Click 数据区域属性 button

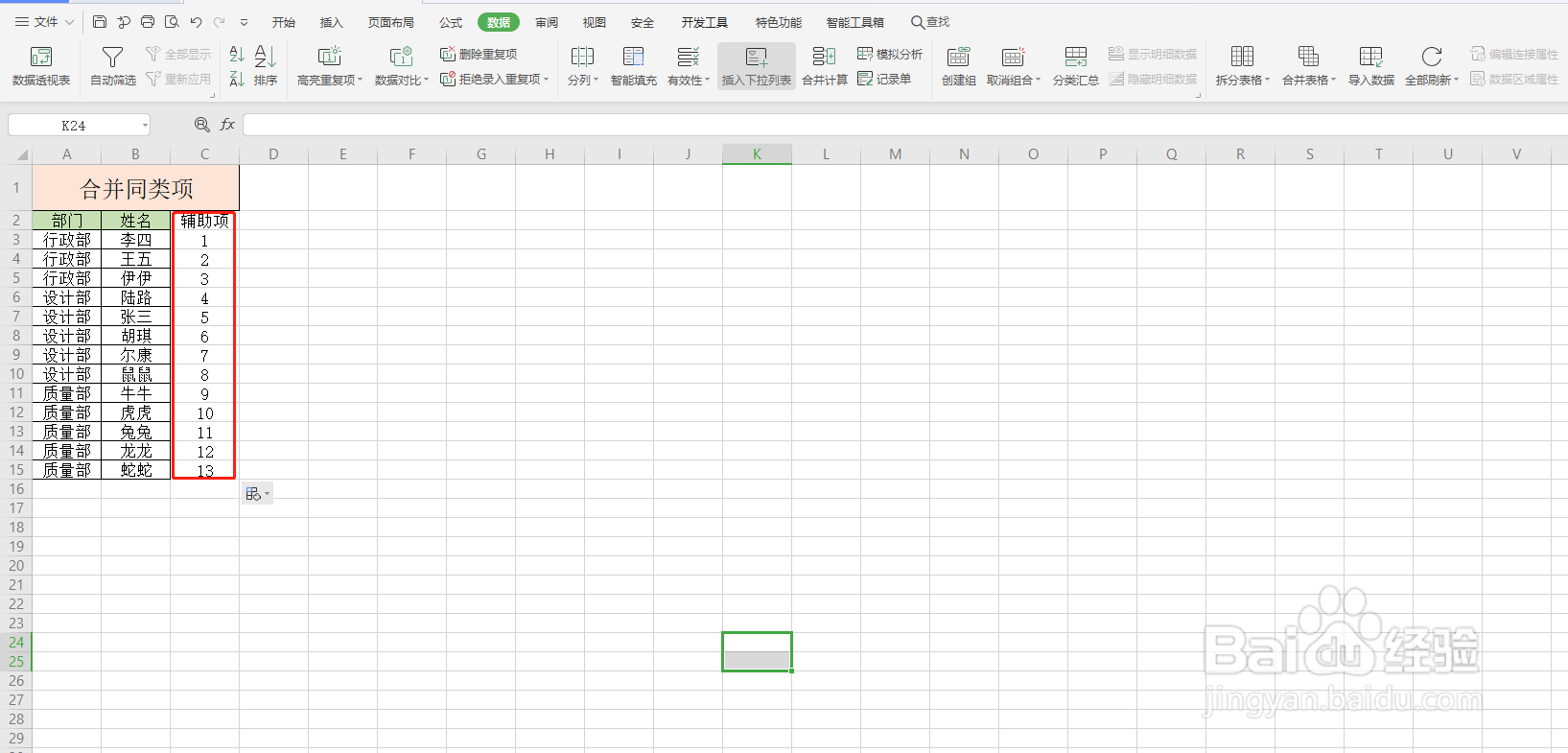point(1515,80)
